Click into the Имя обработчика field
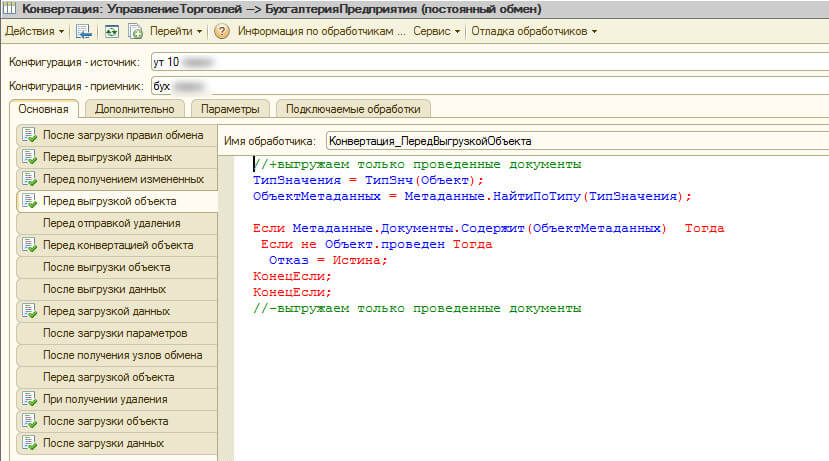Screen dimensions: 829x461 [576, 141]
